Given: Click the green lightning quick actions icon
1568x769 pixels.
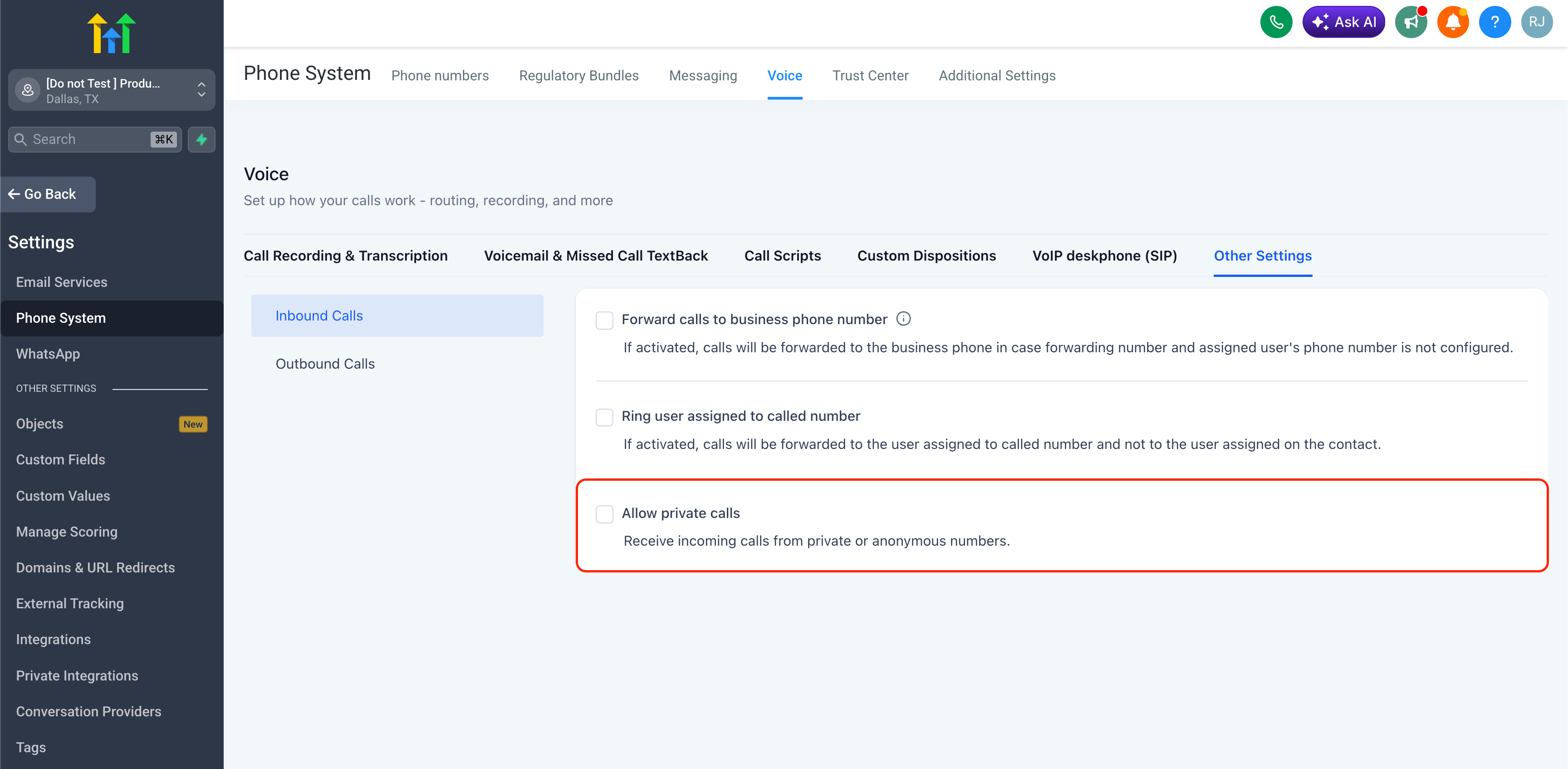Looking at the screenshot, I should [201, 139].
